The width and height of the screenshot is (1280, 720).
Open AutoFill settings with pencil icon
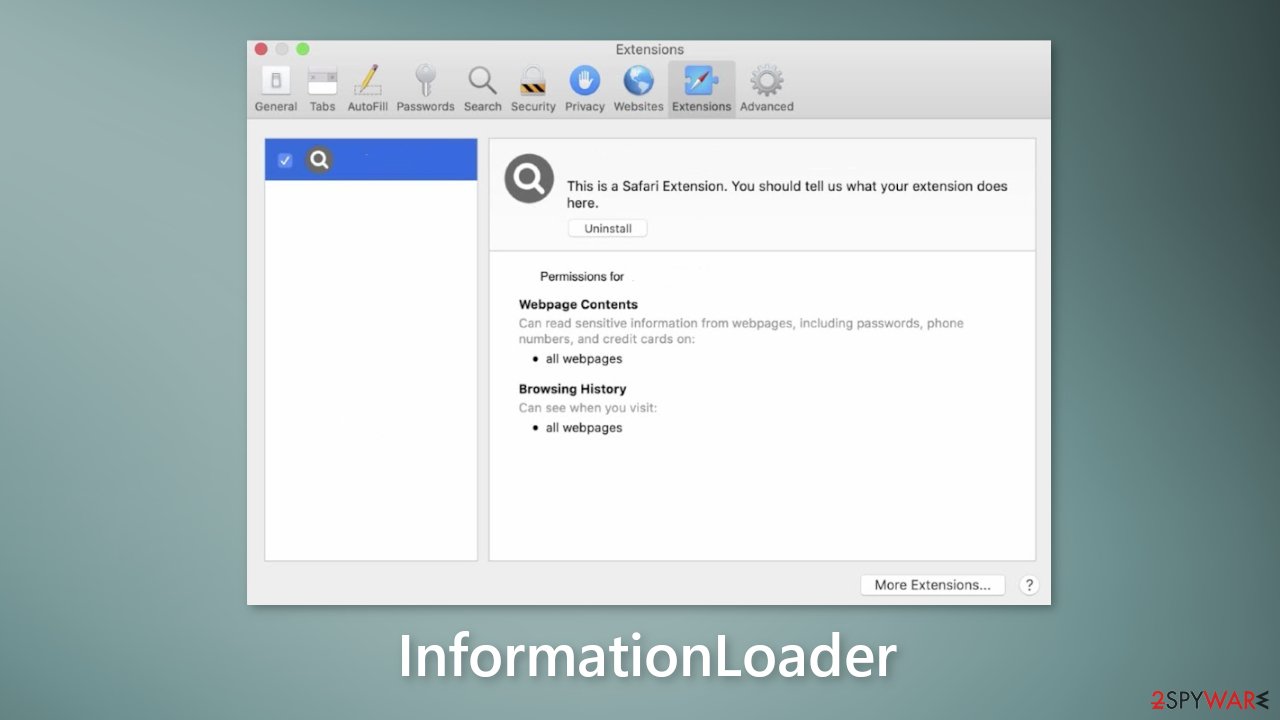[367, 89]
